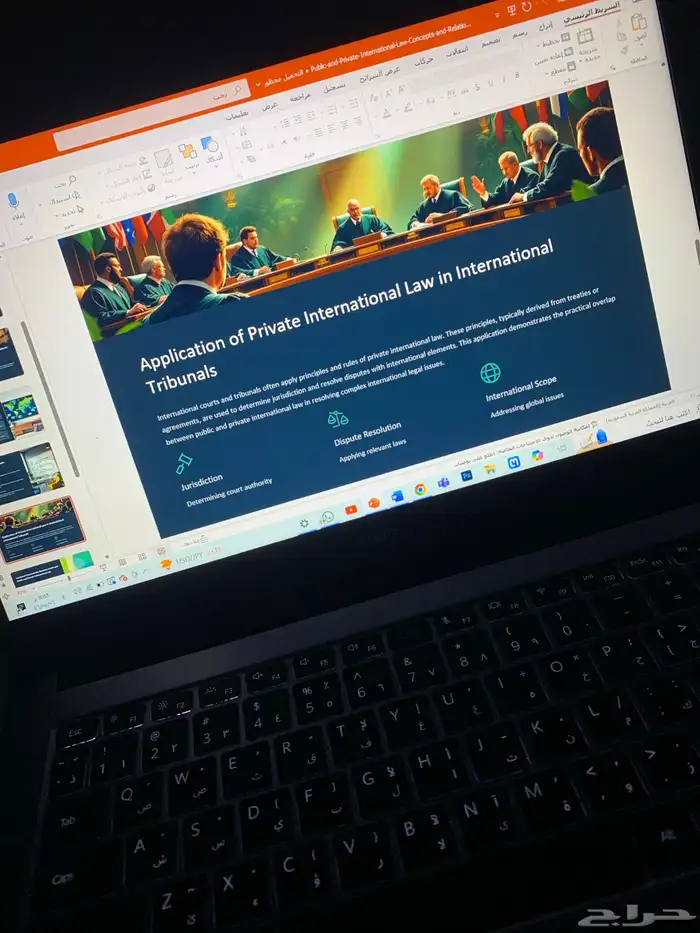Click the scales icon above Dispute Resolution
Viewport: 700px width, 933px height.
pos(338,419)
